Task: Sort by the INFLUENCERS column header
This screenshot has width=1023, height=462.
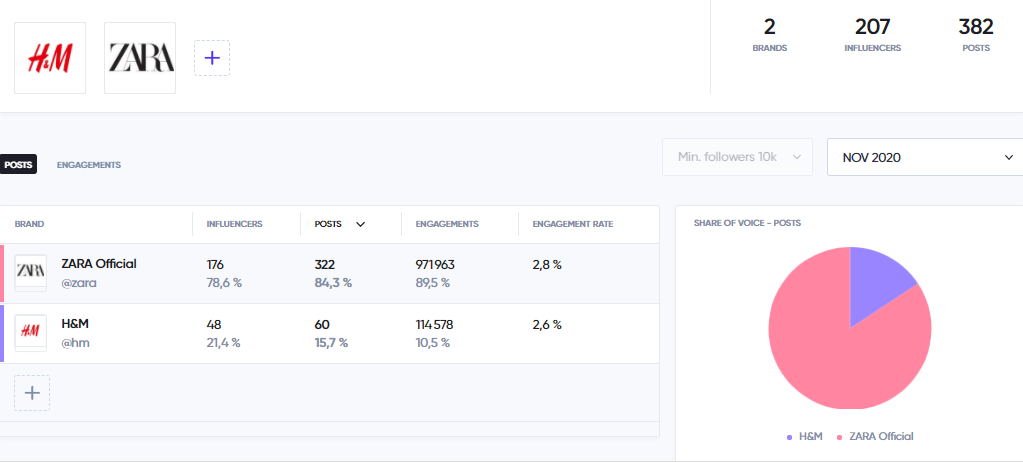Action: (234, 224)
